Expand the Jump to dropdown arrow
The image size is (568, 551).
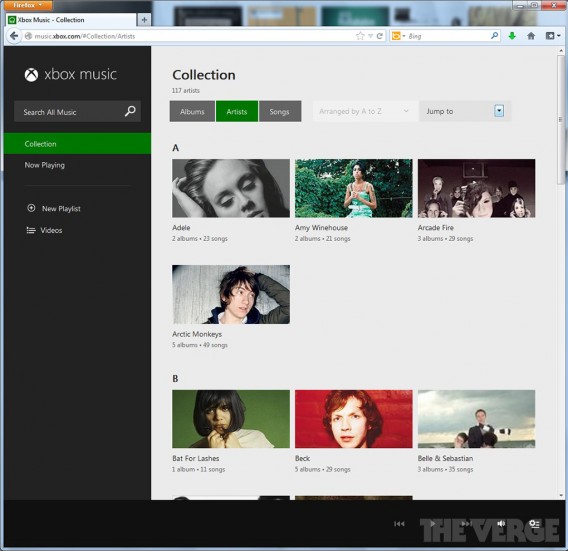[x=499, y=111]
